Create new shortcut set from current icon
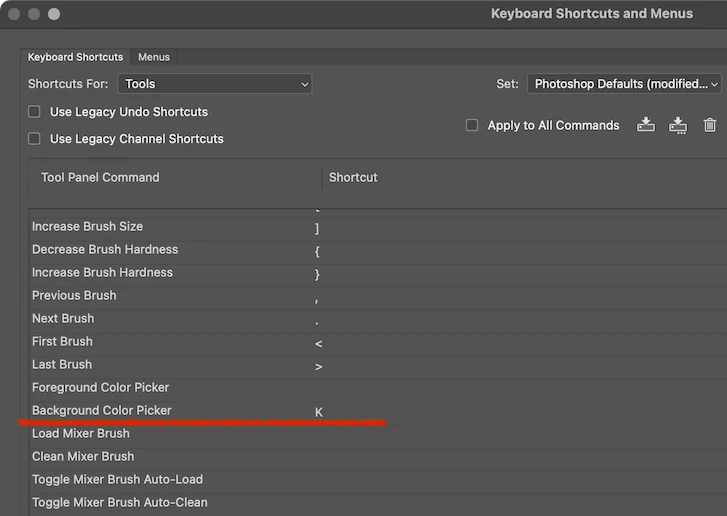This screenshot has height=516, width=727. pos(677,125)
